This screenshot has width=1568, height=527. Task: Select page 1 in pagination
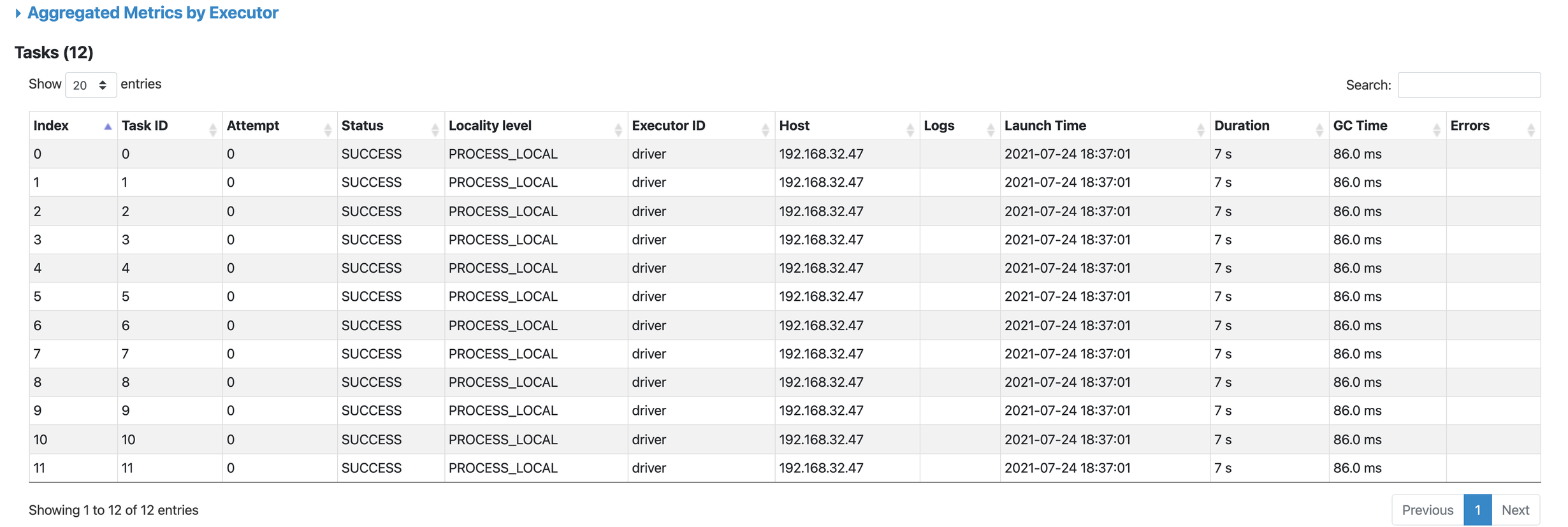1477,510
